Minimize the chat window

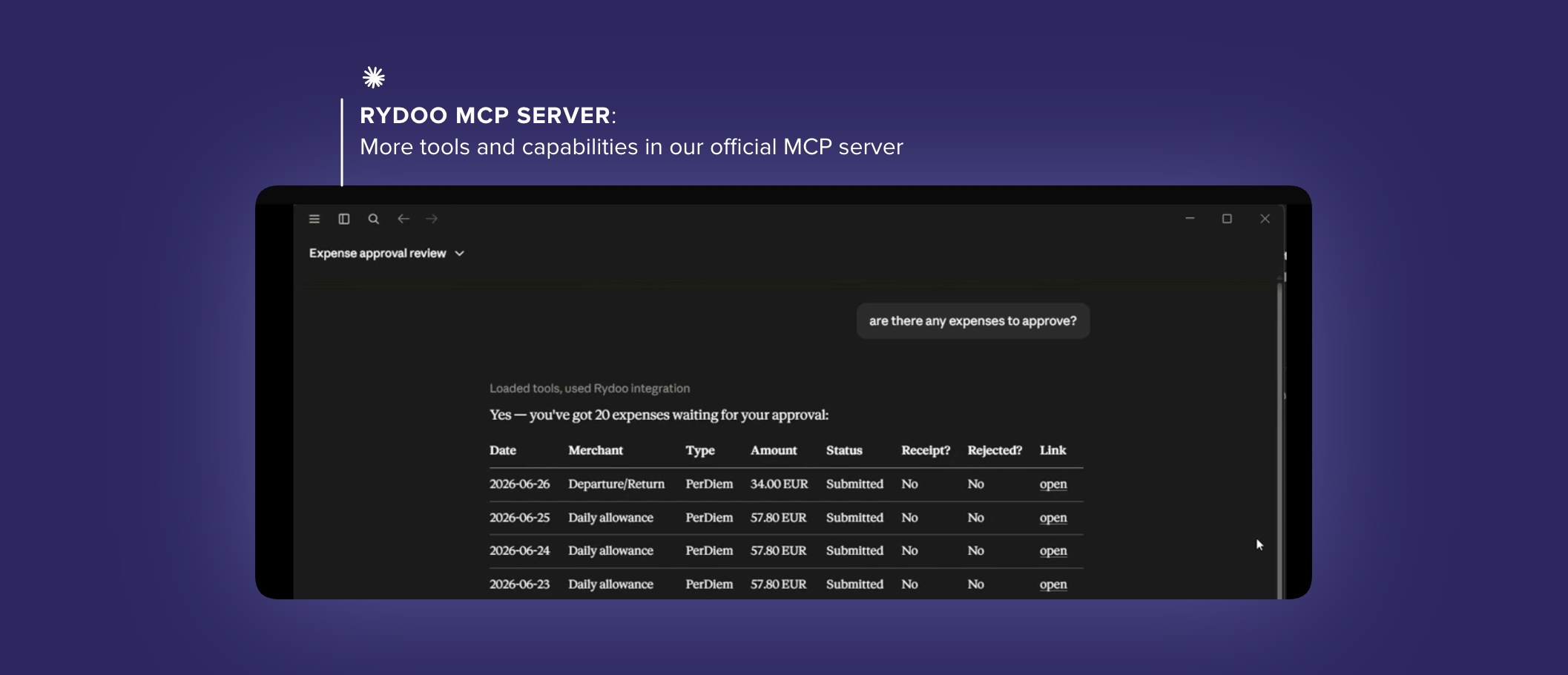click(x=1190, y=218)
